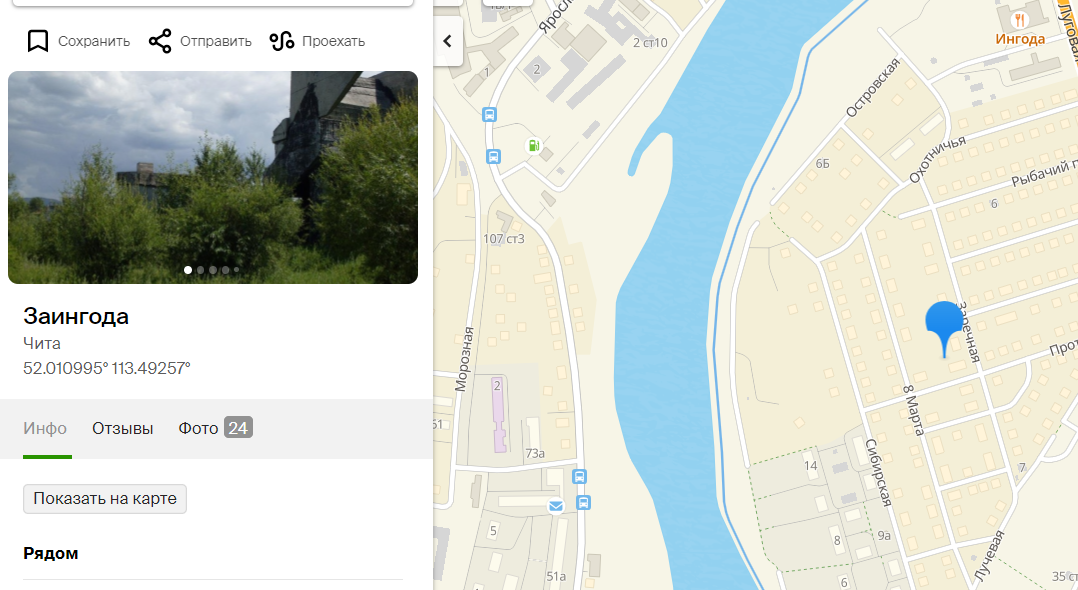Switch to the Отзывы tab
This screenshot has width=1078, height=590.
(x=123, y=428)
